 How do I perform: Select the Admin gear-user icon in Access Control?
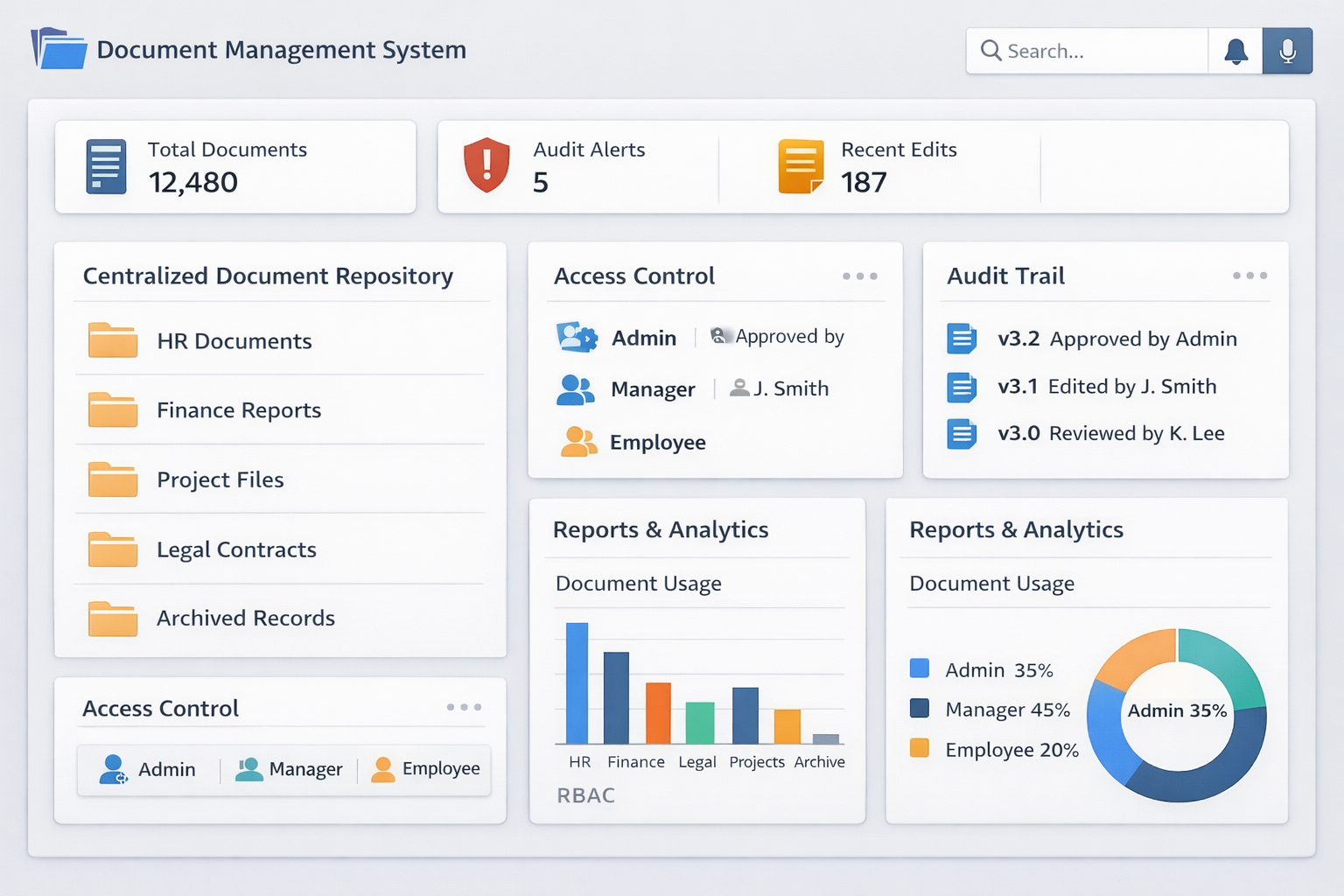point(577,338)
